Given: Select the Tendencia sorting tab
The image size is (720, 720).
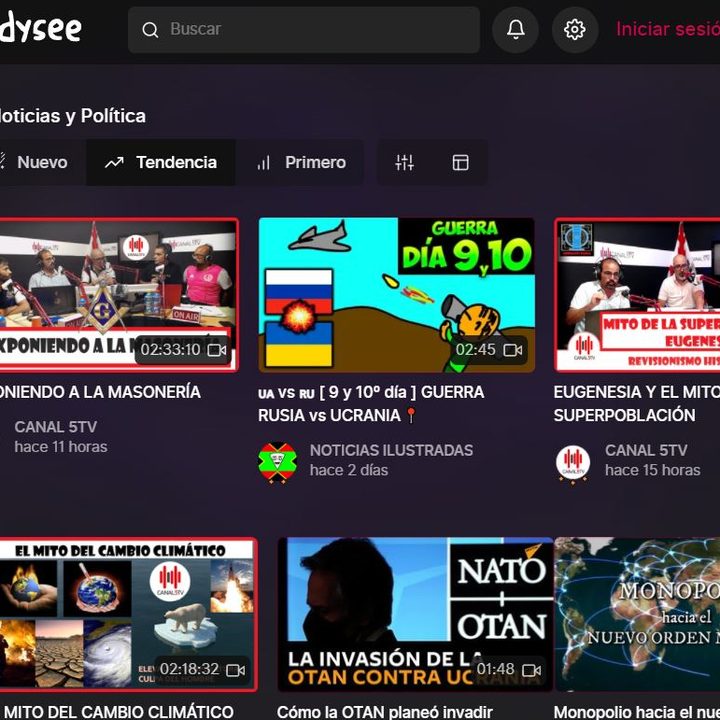Looking at the screenshot, I should point(161,162).
